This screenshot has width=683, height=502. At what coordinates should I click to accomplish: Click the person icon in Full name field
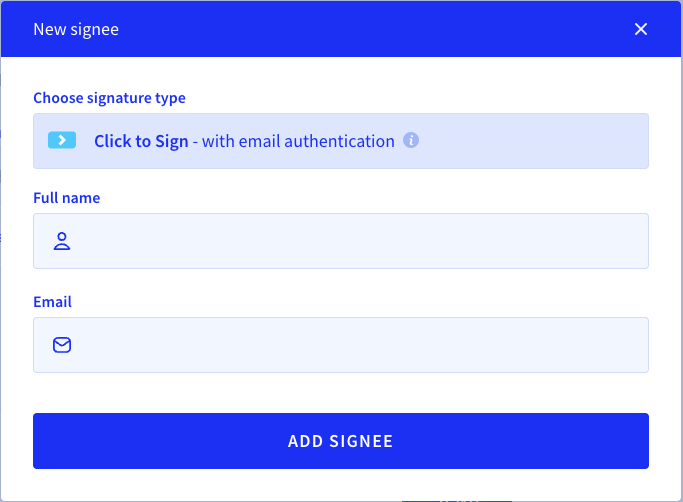click(62, 241)
